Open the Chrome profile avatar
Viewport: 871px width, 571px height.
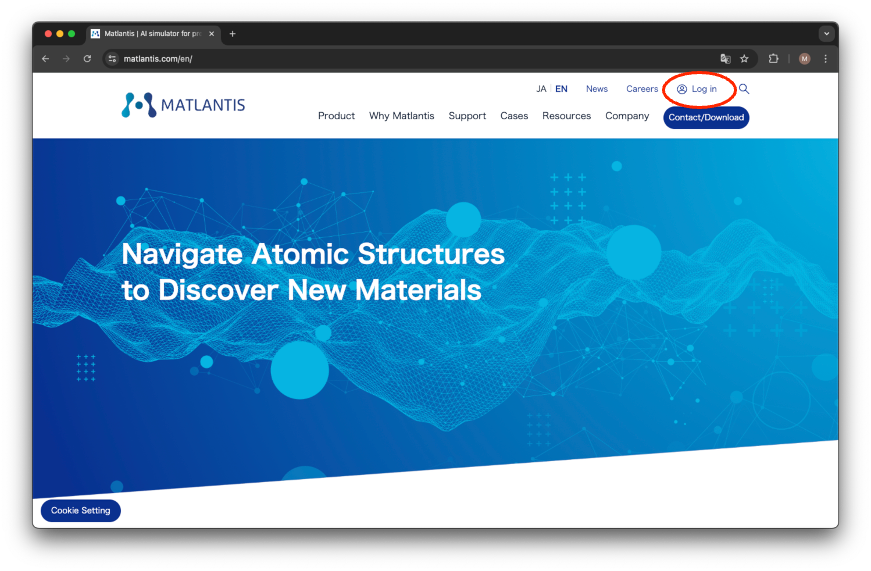tap(804, 59)
